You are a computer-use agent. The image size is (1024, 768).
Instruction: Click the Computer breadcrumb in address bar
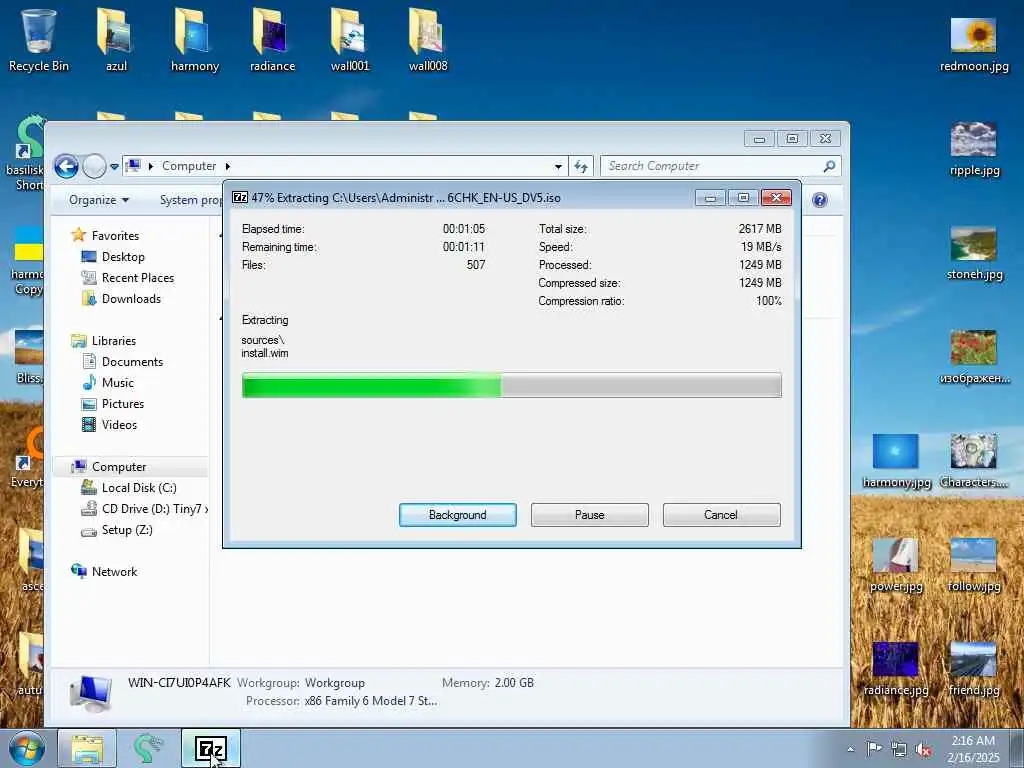(x=189, y=166)
